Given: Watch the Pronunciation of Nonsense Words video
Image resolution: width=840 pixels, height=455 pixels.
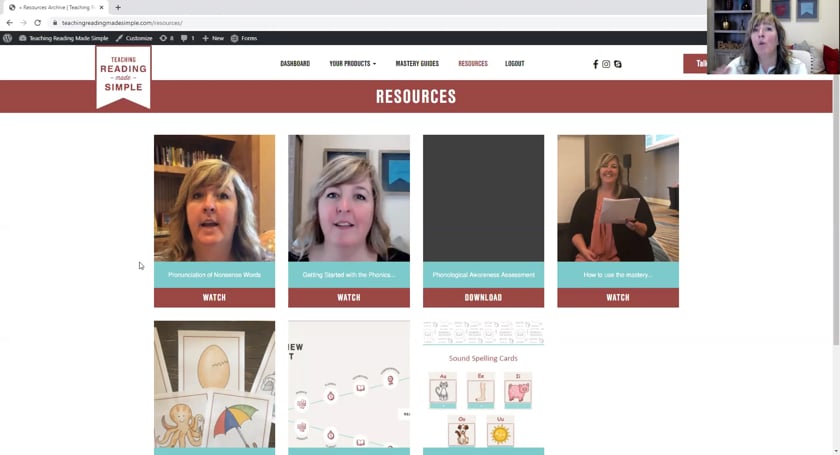Looking at the screenshot, I should coord(214,297).
